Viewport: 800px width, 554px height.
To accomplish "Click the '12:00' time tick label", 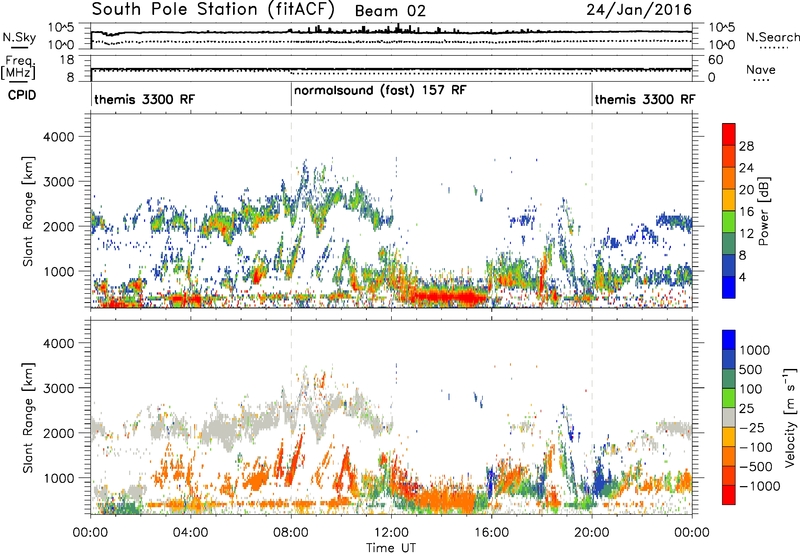I will pos(391,533).
